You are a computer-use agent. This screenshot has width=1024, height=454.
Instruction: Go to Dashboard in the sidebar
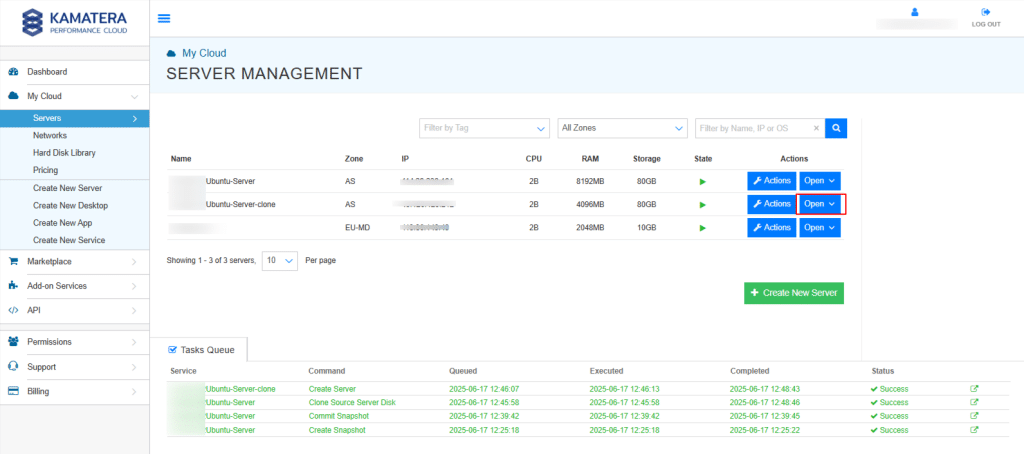(x=47, y=72)
